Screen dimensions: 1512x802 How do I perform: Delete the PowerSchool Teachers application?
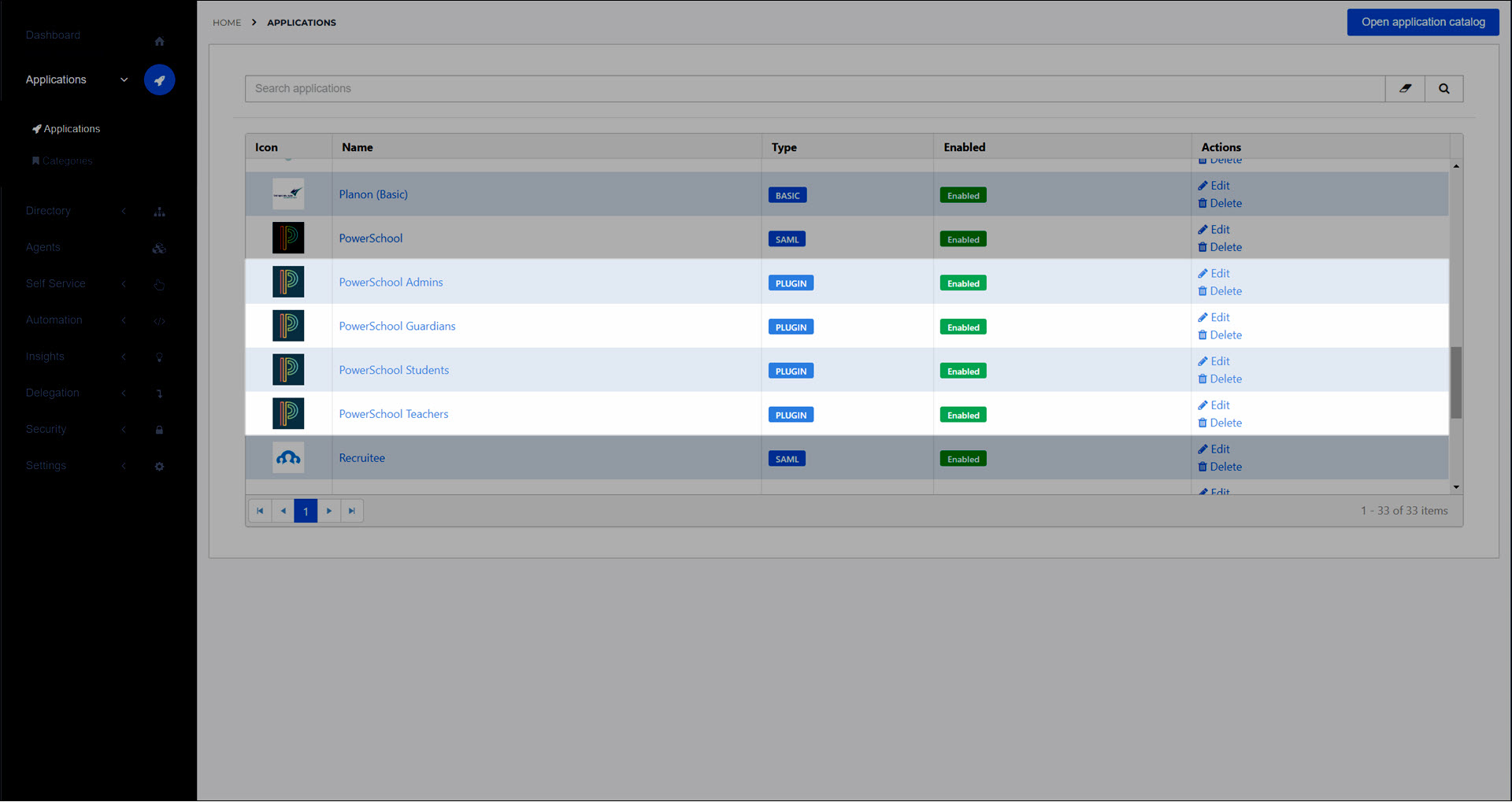click(x=1220, y=423)
